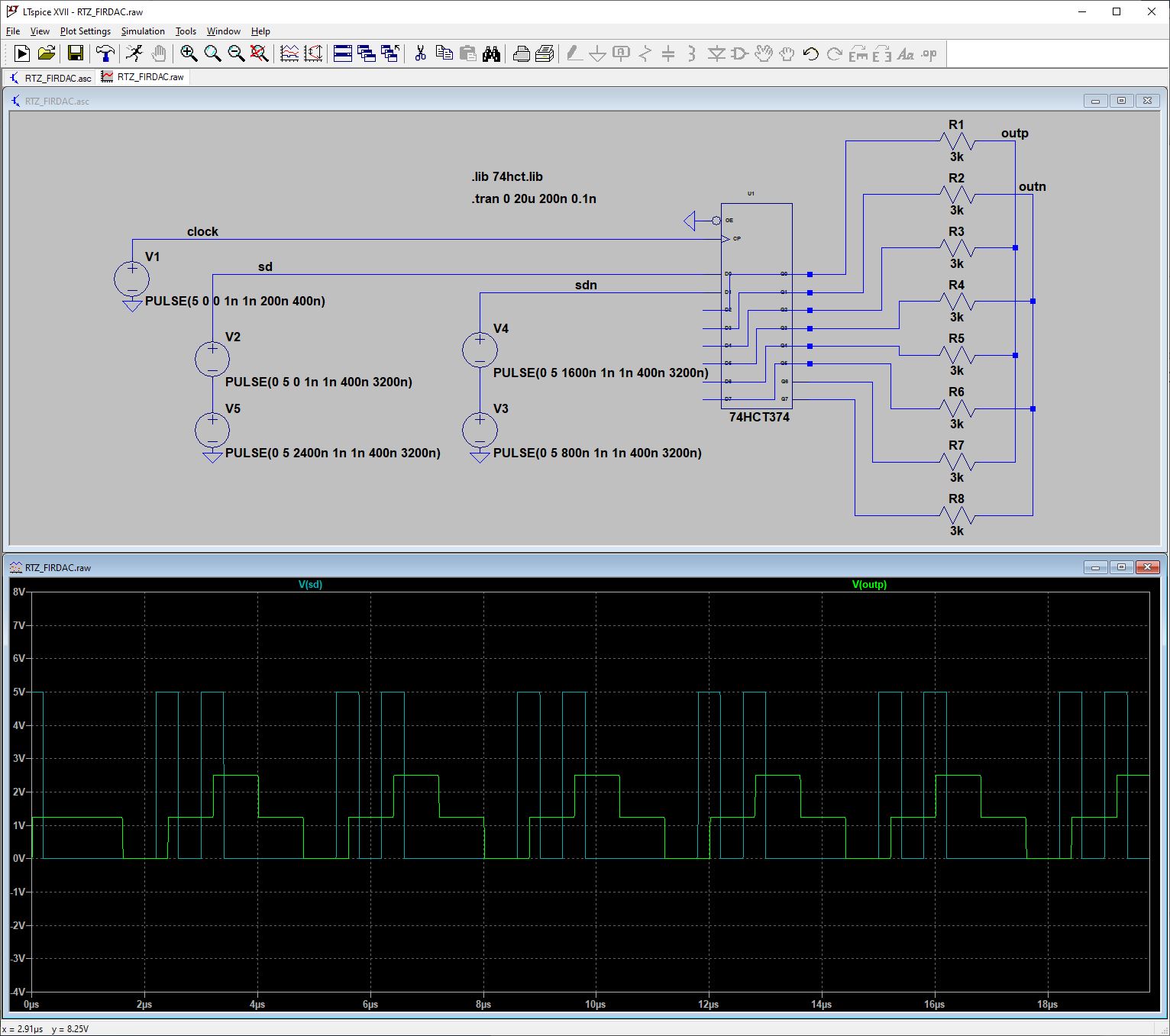Image resolution: width=1170 pixels, height=1036 pixels.
Task: Click the Paste clipboard icon
Action: pos(467,53)
